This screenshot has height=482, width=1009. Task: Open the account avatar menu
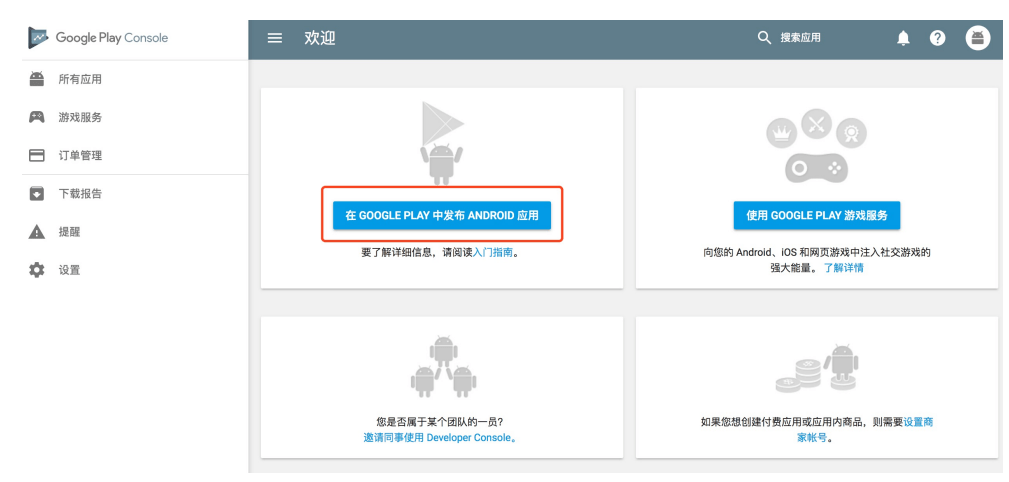[977, 38]
